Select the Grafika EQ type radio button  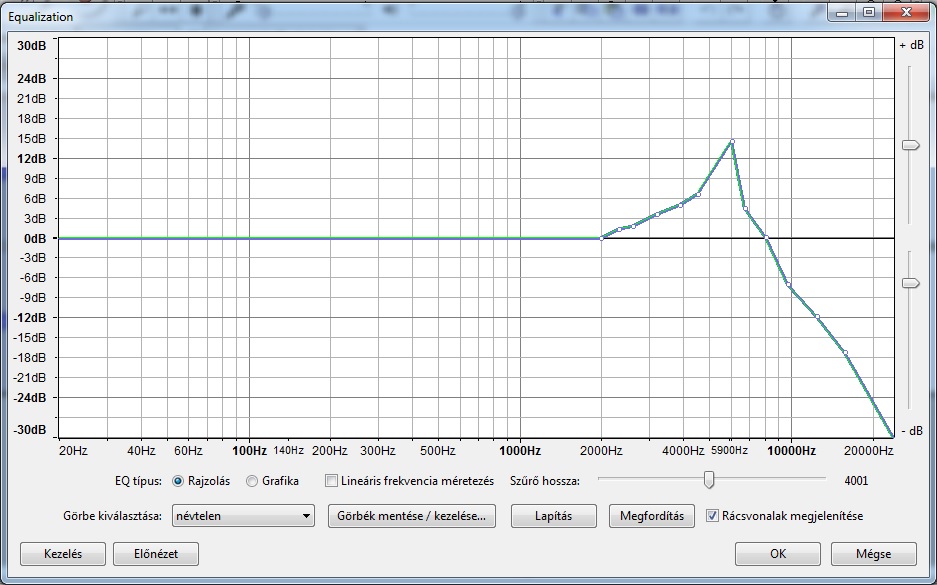click(252, 481)
